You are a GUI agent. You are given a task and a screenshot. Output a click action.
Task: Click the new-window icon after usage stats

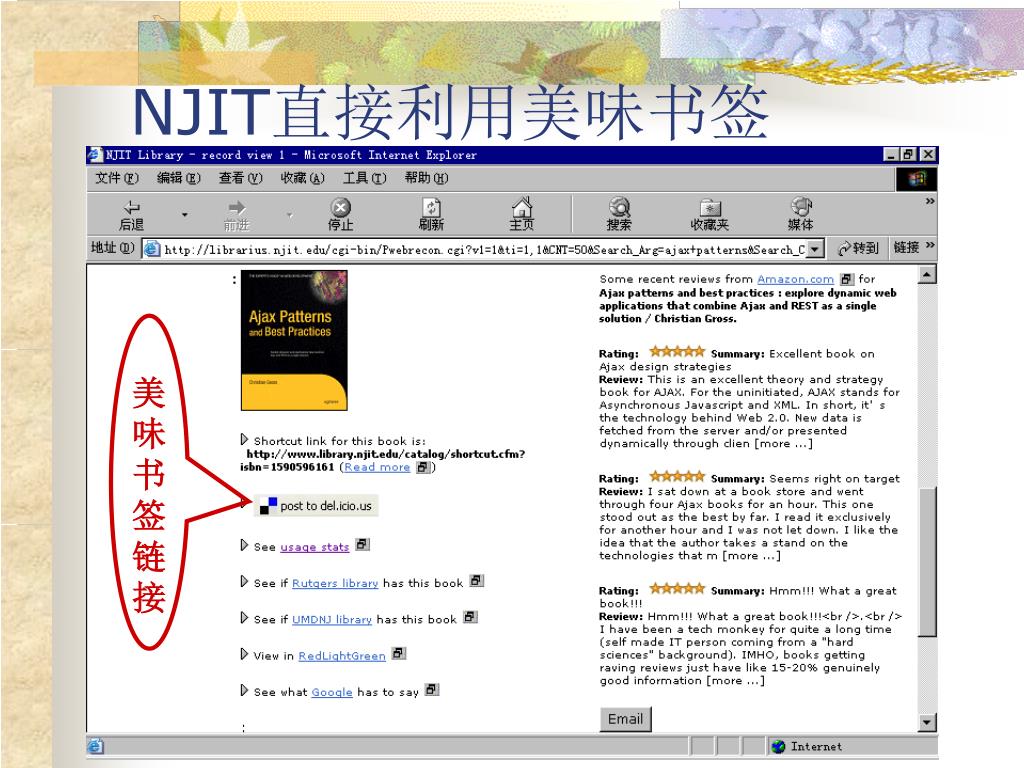(x=362, y=544)
